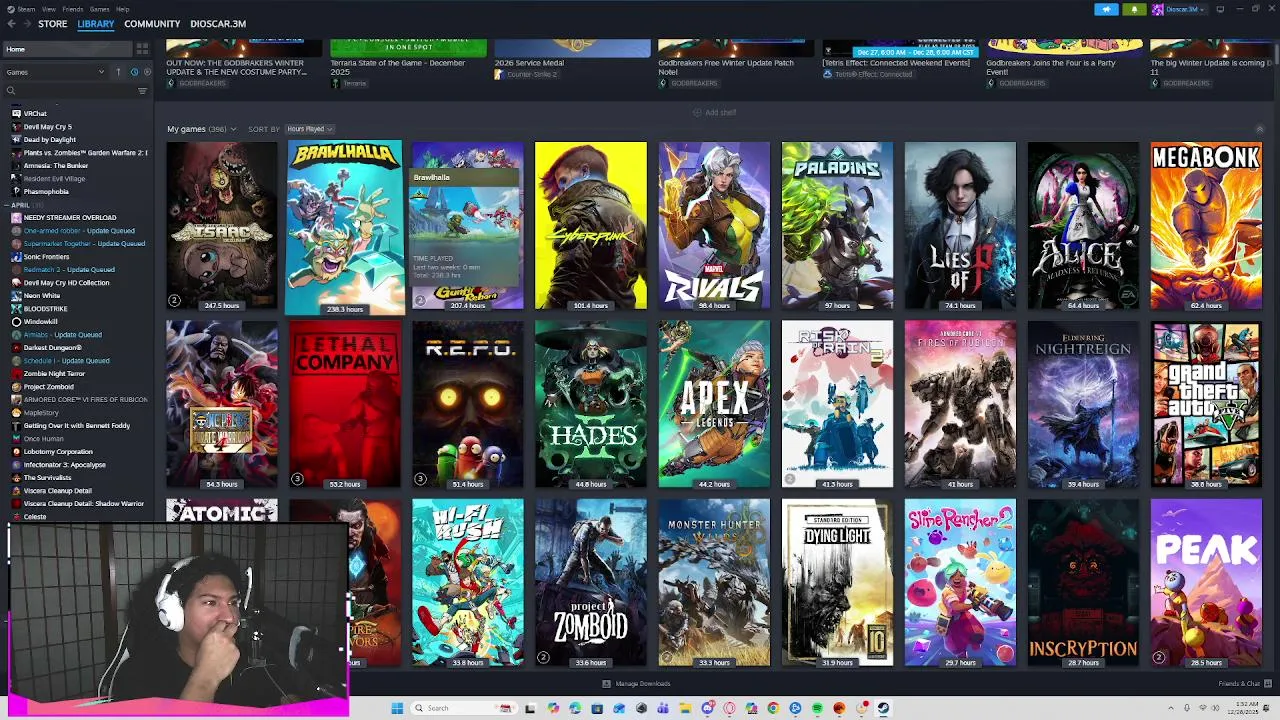Show hidden system tray icons
Screen dimensions: 1280x720
point(1171,708)
